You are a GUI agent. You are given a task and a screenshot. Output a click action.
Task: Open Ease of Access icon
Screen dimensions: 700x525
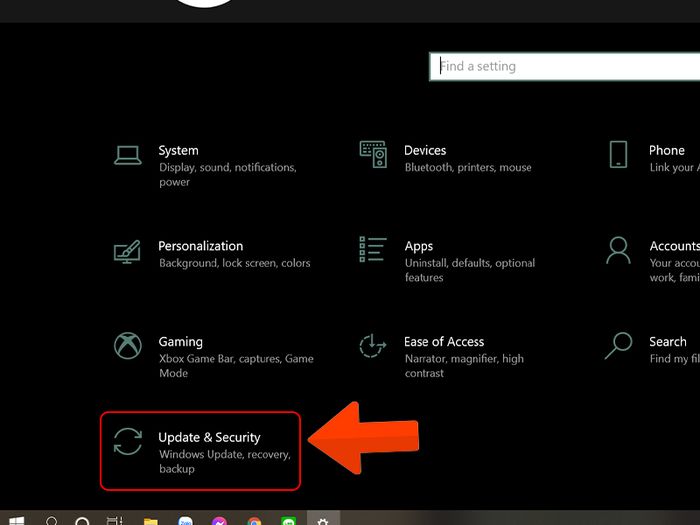(x=373, y=346)
